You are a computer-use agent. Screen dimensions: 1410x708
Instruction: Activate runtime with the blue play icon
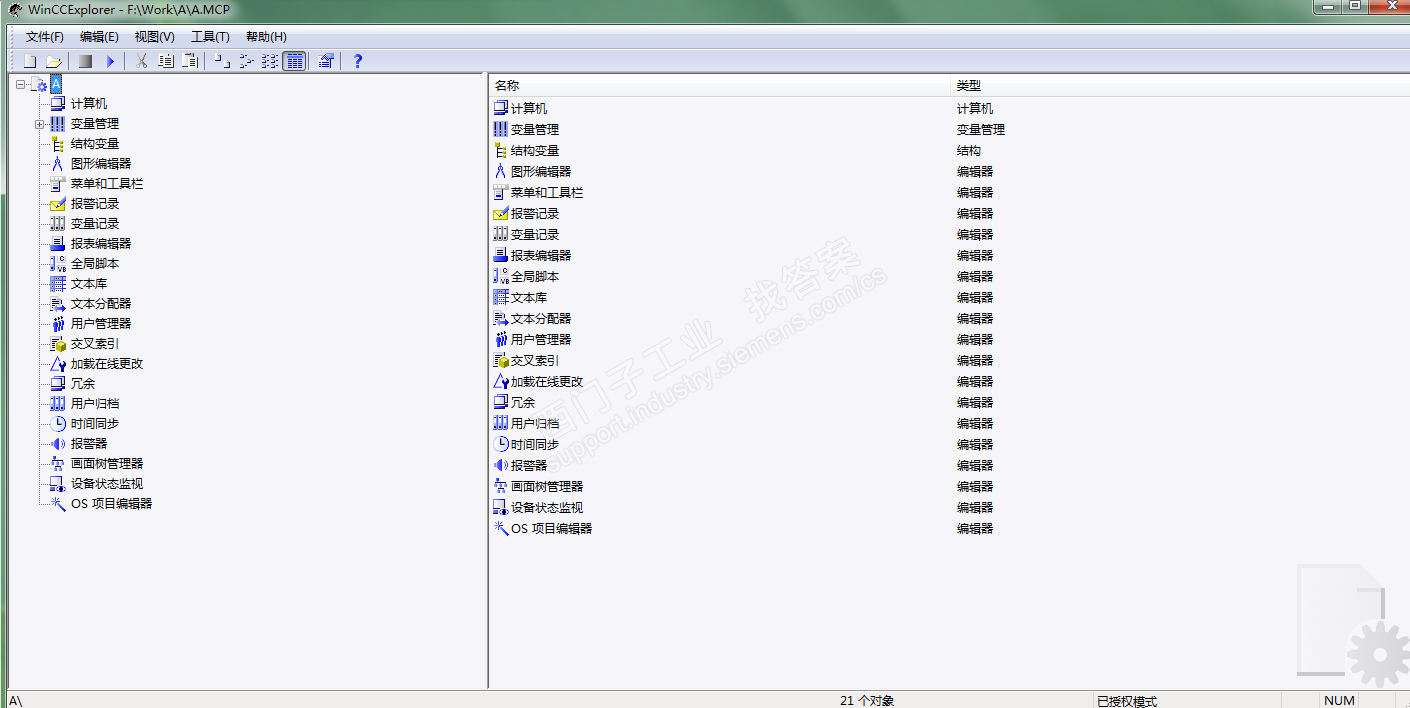(x=110, y=61)
